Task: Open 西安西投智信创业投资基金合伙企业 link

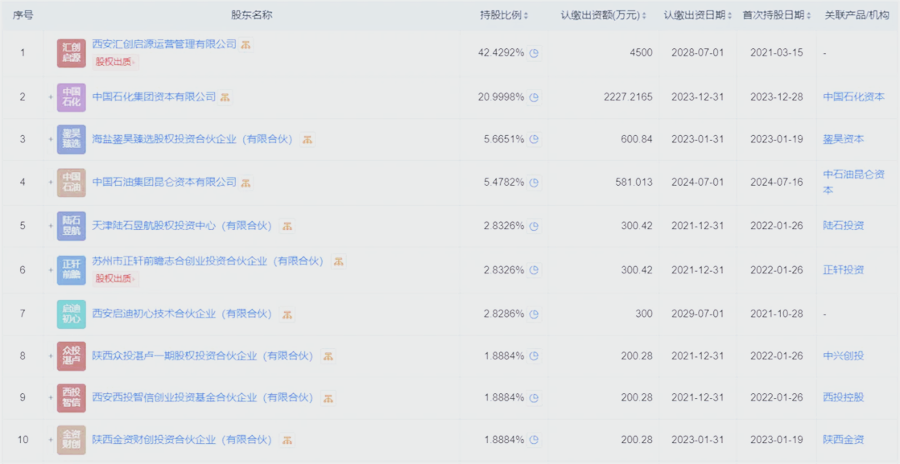Action: (203, 398)
